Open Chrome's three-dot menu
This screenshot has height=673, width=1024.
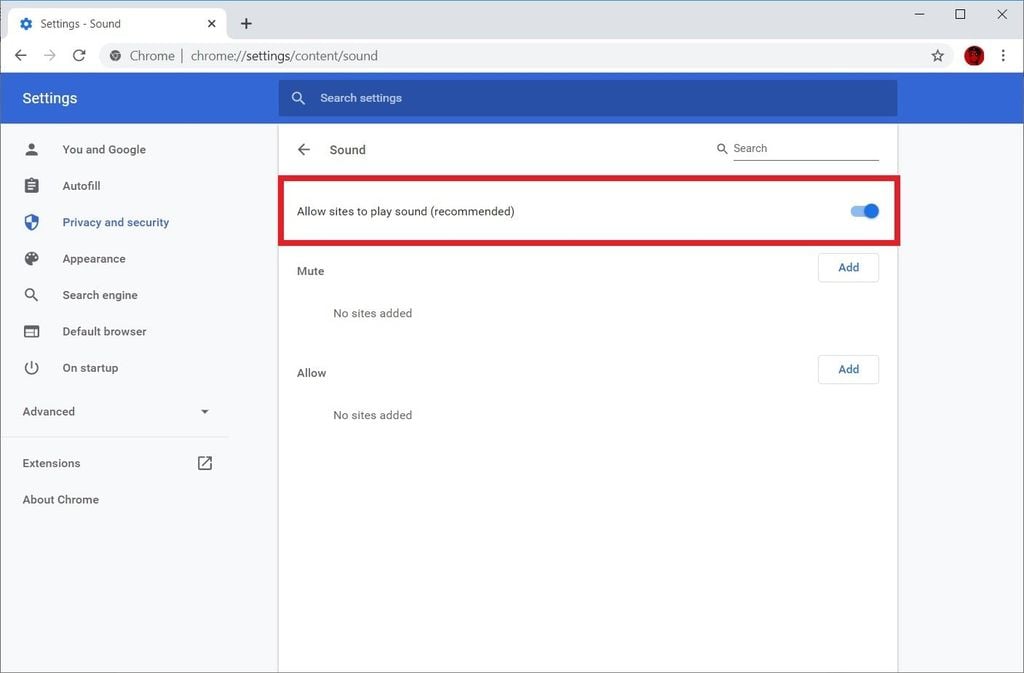[1003, 55]
